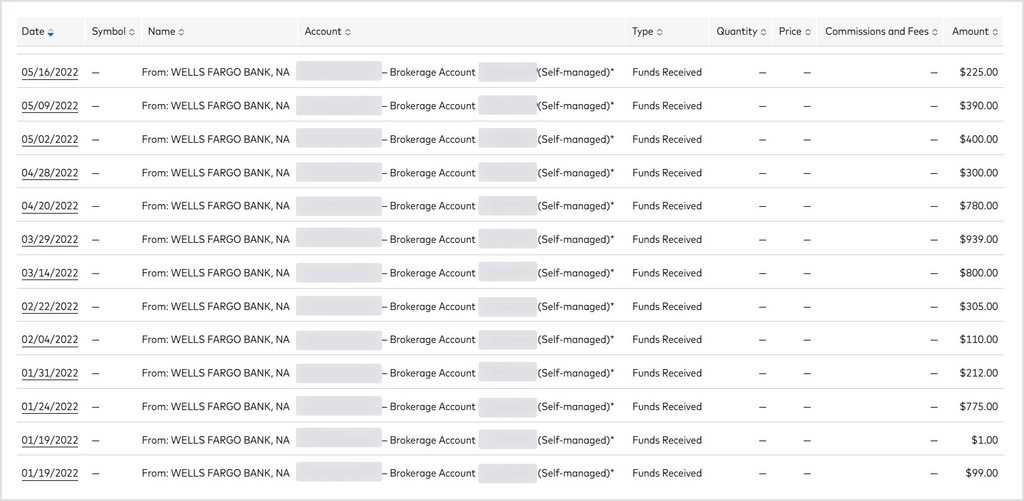Image resolution: width=1024 pixels, height=501 pixels.
Task: Sort table by Amount column
Action: point(975,31)
